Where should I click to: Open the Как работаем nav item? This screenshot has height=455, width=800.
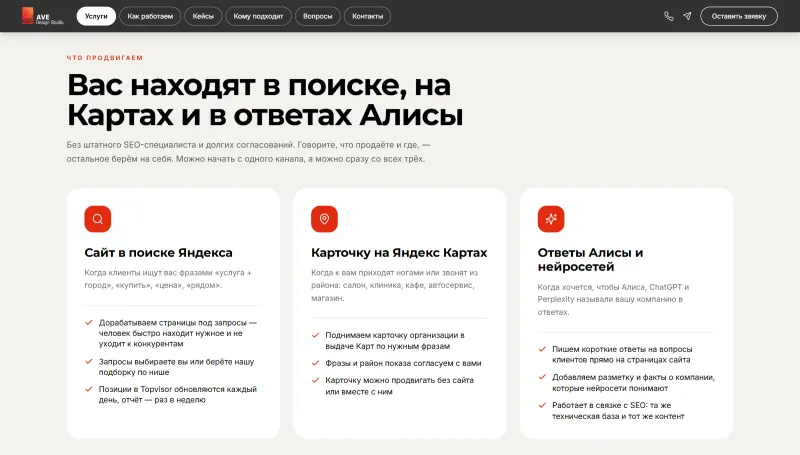(x=150, y=16)
